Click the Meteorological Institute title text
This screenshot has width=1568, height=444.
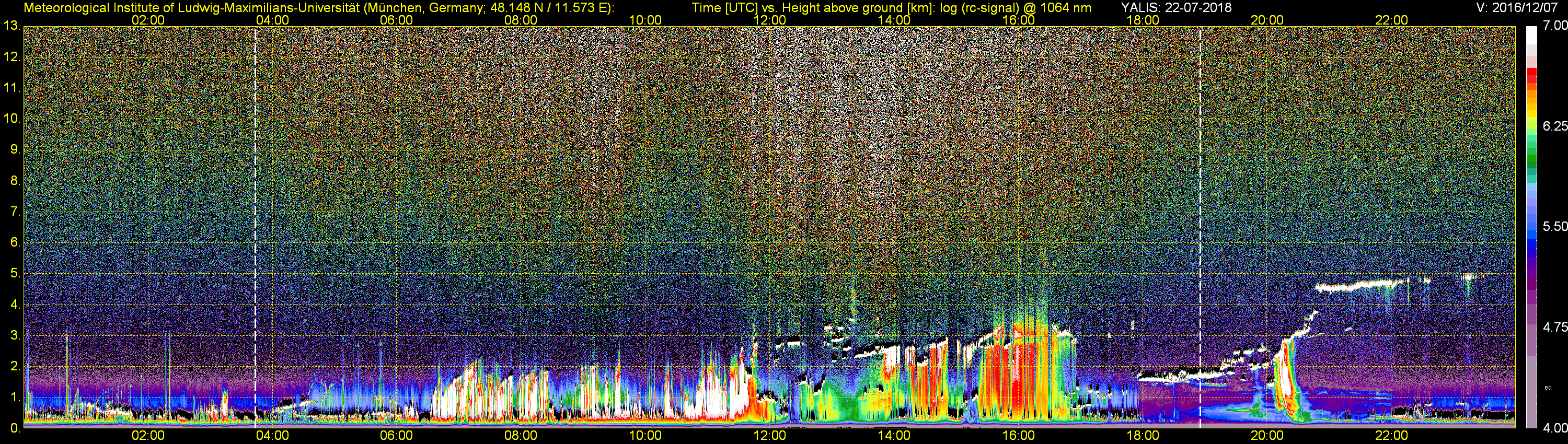click(318, 8)
